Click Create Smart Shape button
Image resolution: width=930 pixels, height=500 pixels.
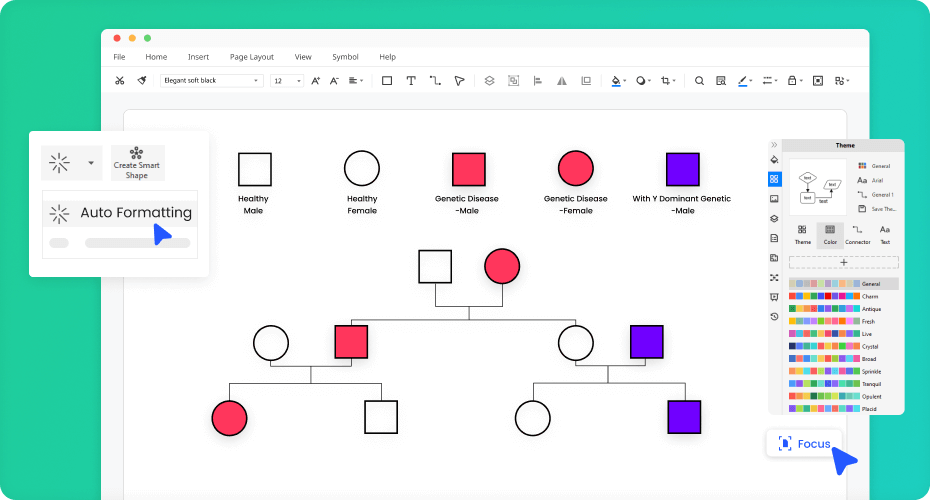point(137,163)
